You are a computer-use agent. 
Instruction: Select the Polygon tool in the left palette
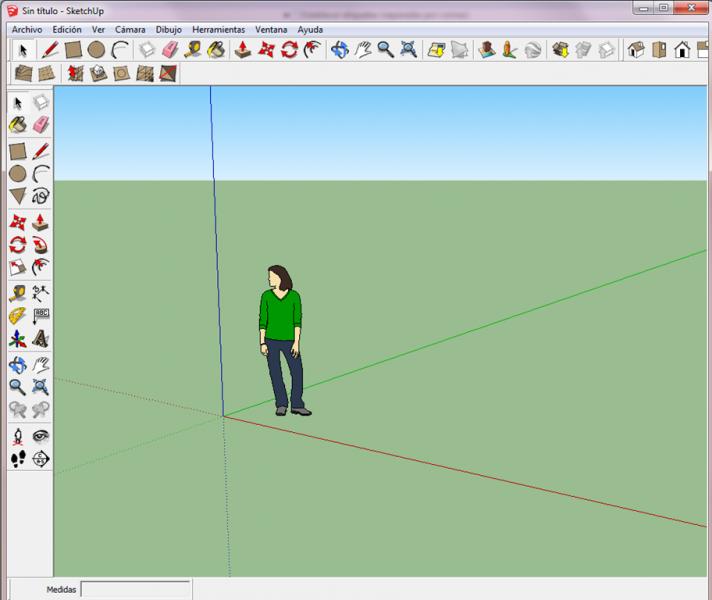[18, 196]
